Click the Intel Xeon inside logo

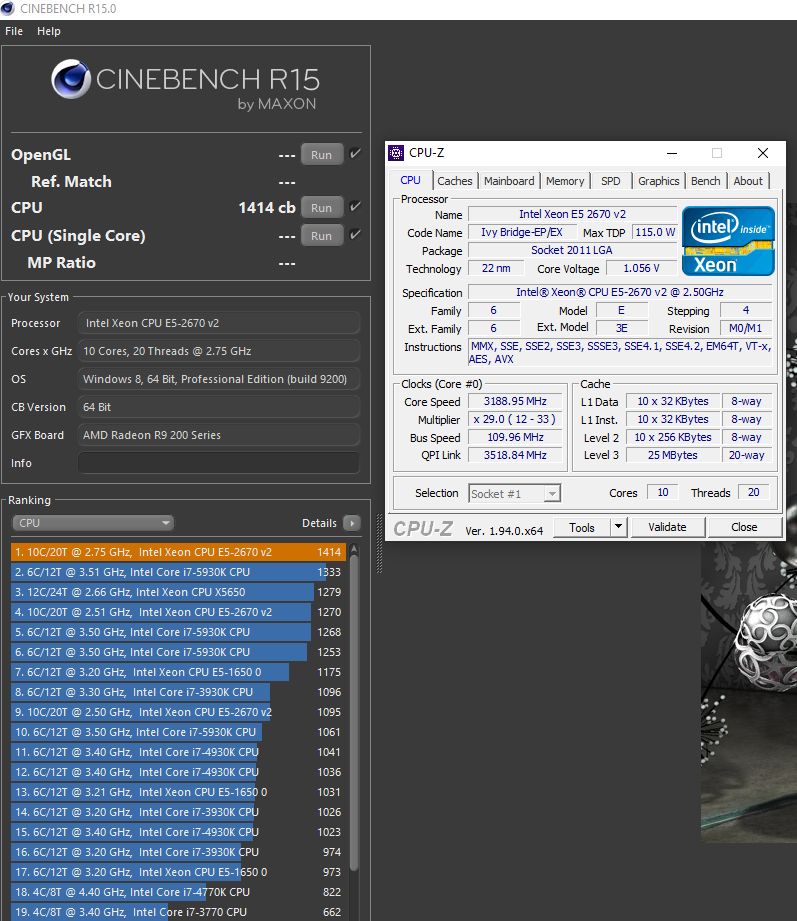[728, 241]
